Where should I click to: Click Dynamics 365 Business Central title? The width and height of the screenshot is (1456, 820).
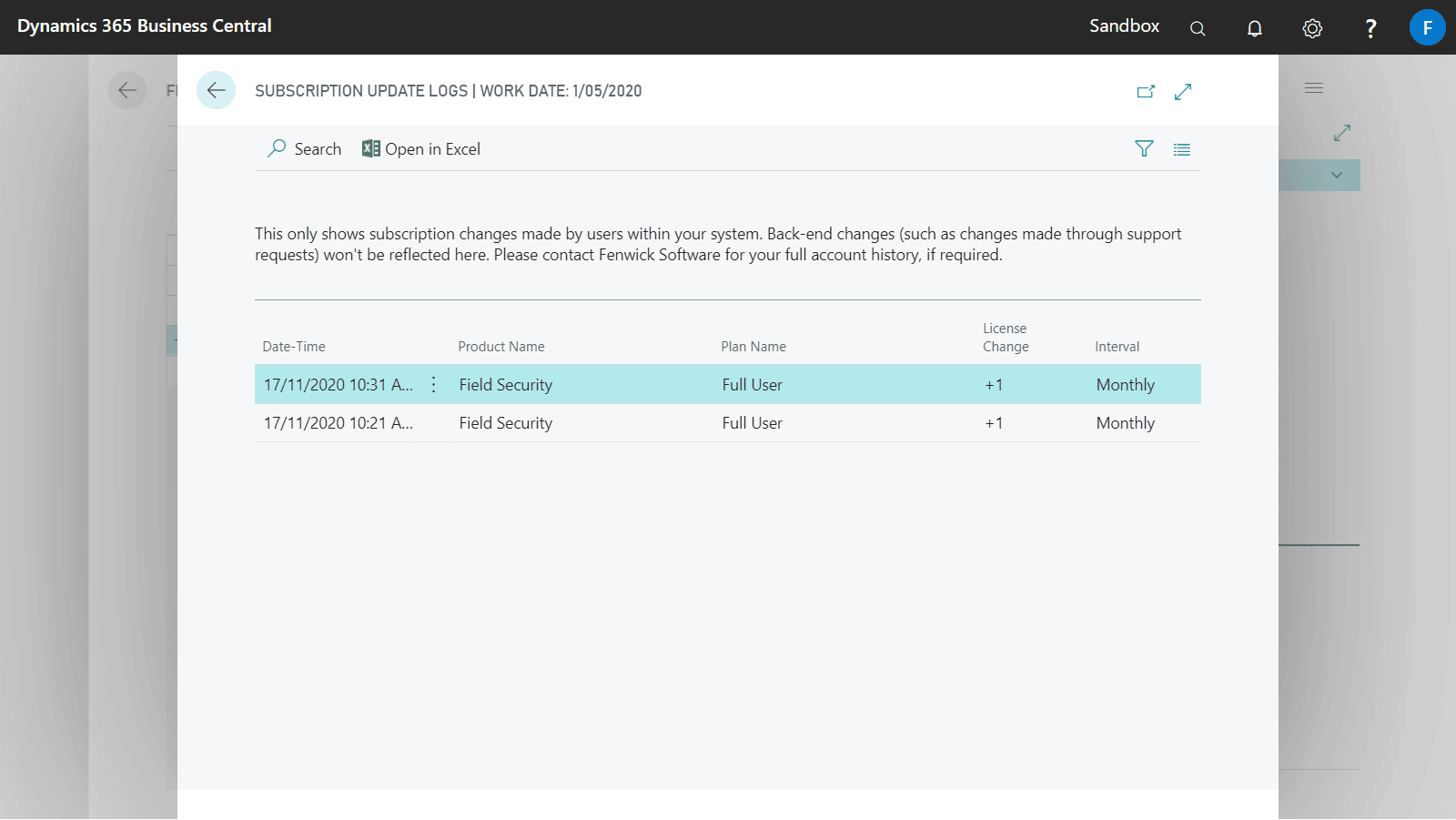(145, 25)
